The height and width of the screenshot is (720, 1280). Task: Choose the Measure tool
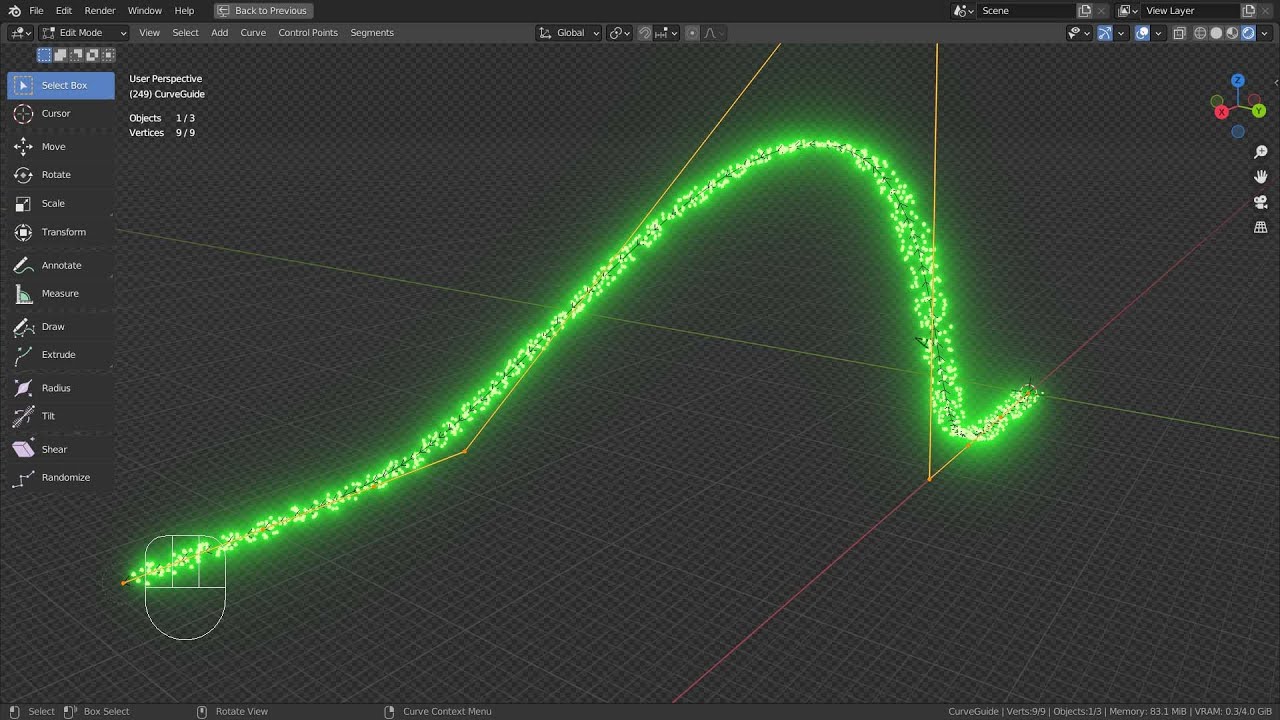[60, 294]
